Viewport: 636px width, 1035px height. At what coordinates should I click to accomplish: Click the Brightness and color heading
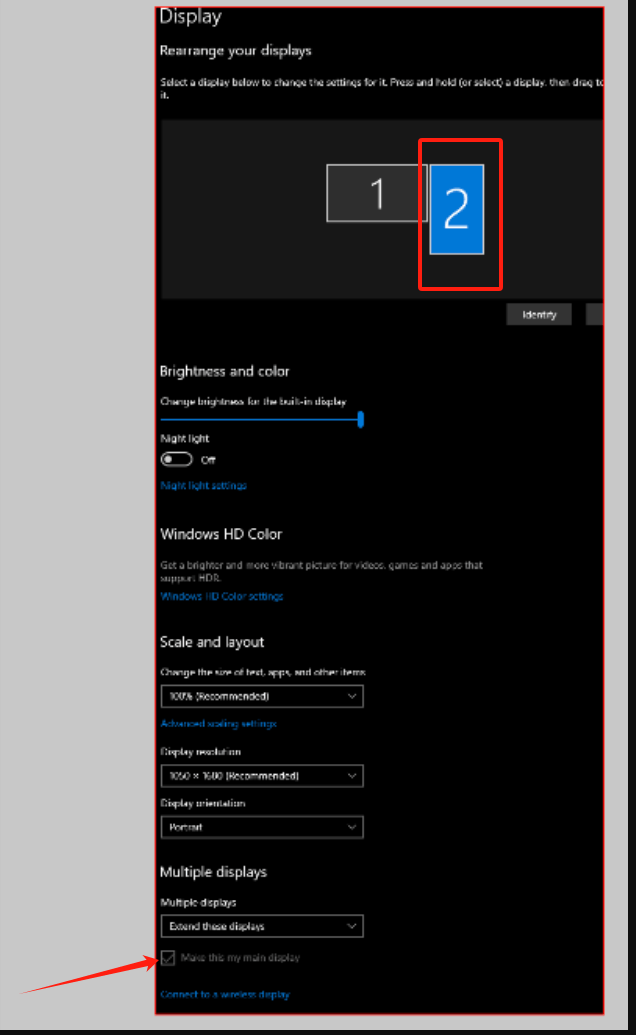point(224,371)
